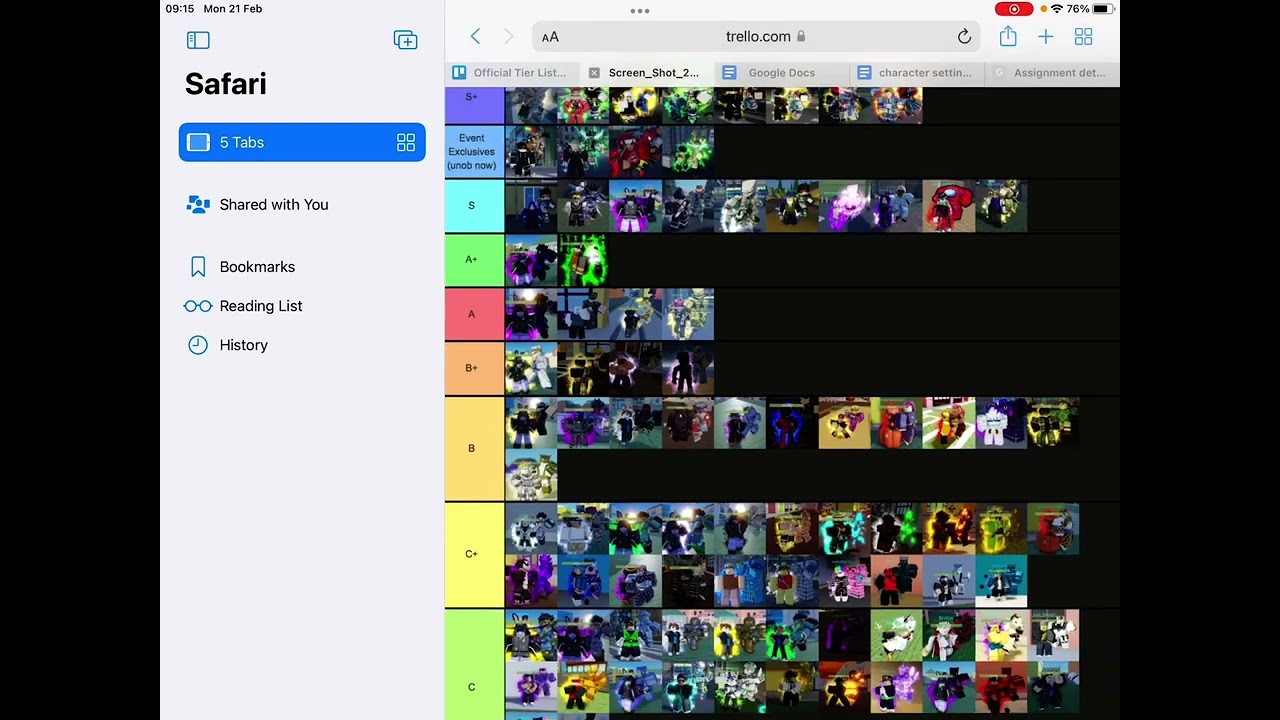The image size is (1280, 720).
Task: Go back to previous page
Action: tap(475, 37)
